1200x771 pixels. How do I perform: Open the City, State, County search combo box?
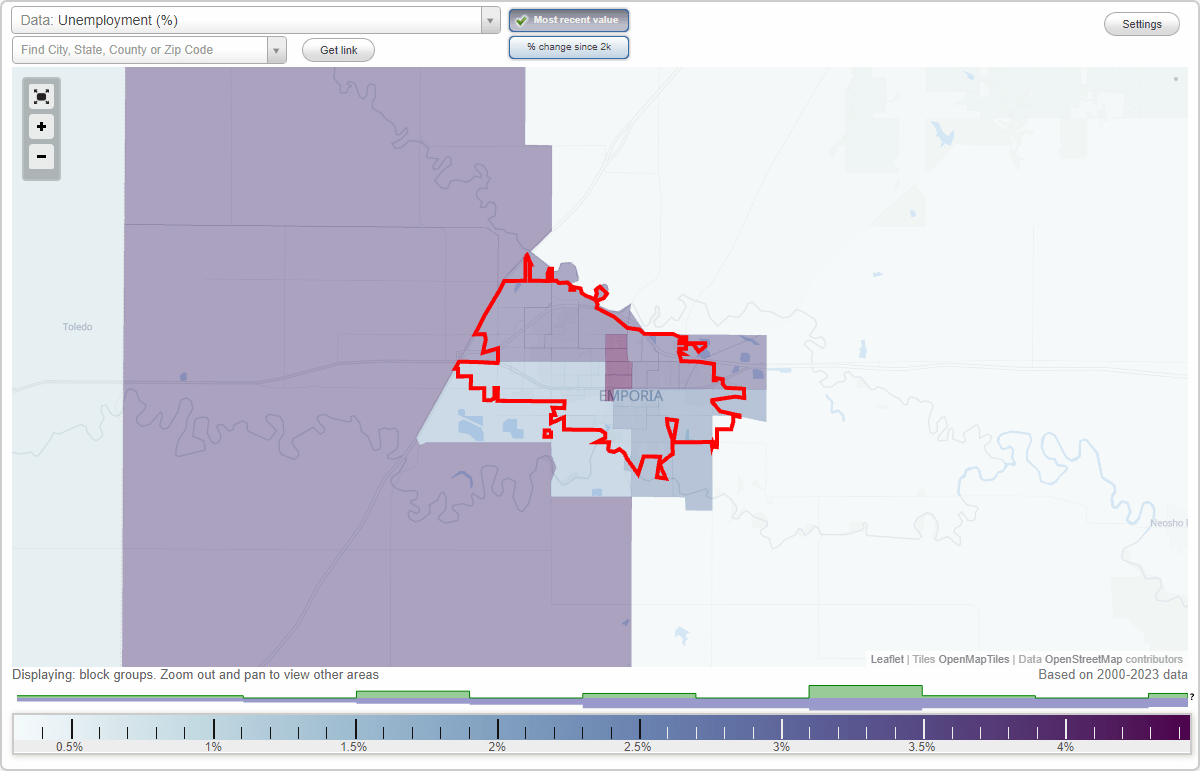[140, 49]
